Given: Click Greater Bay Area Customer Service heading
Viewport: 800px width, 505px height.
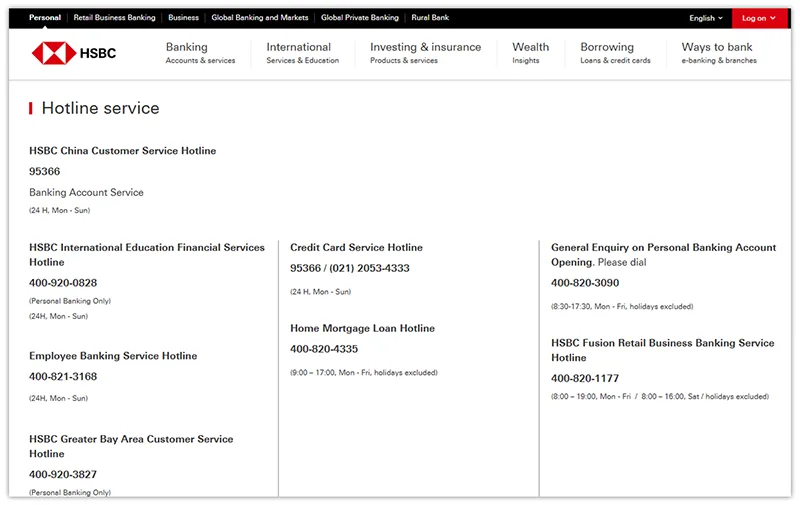Looking at the screenshot, I should click(x=131, y=446).
